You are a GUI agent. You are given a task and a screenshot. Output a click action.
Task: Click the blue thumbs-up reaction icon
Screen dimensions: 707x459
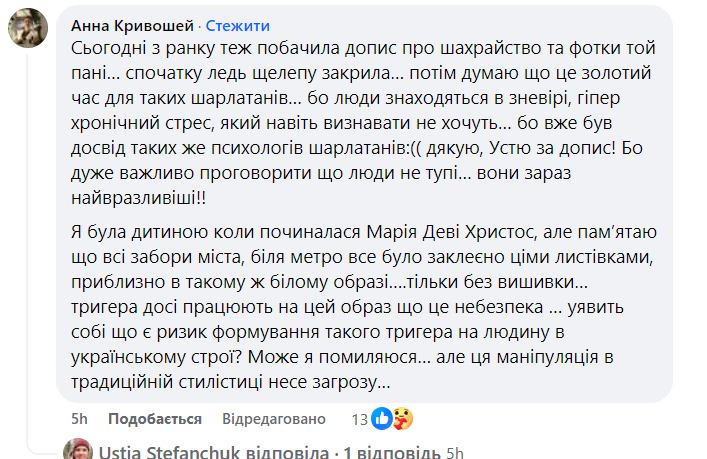381,418
